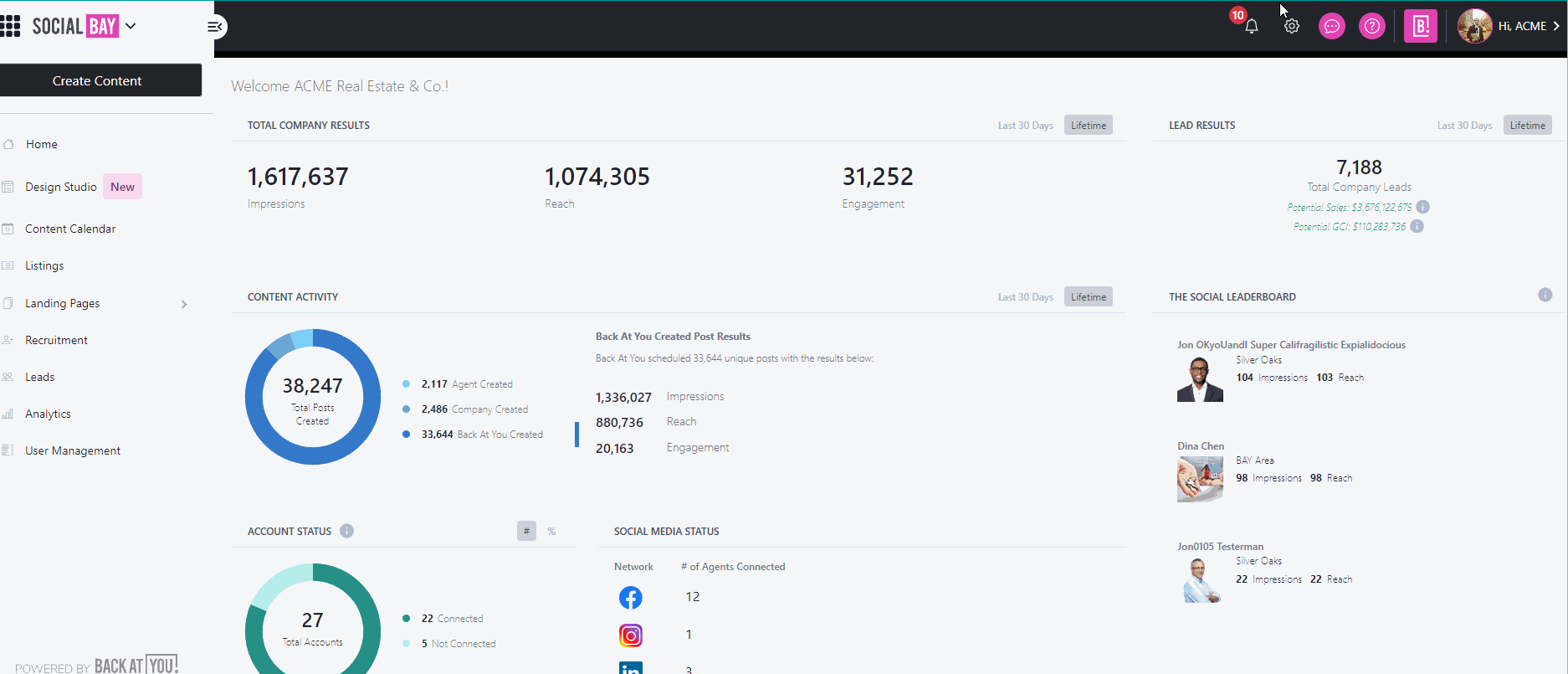
Task: Click the 7,188 Total Company Leads value
Action: click(1359, 167)
